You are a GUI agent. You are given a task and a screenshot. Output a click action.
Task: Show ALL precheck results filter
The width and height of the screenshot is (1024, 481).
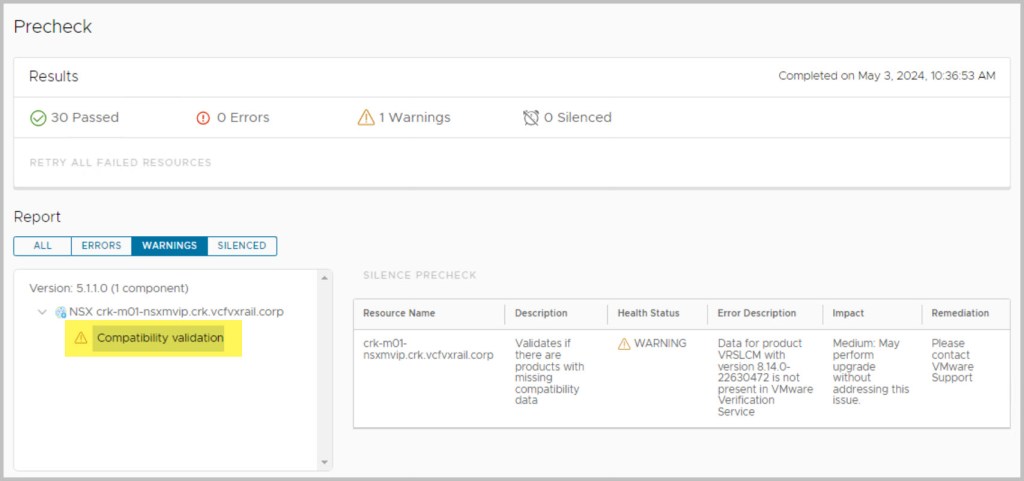(42, 246)
